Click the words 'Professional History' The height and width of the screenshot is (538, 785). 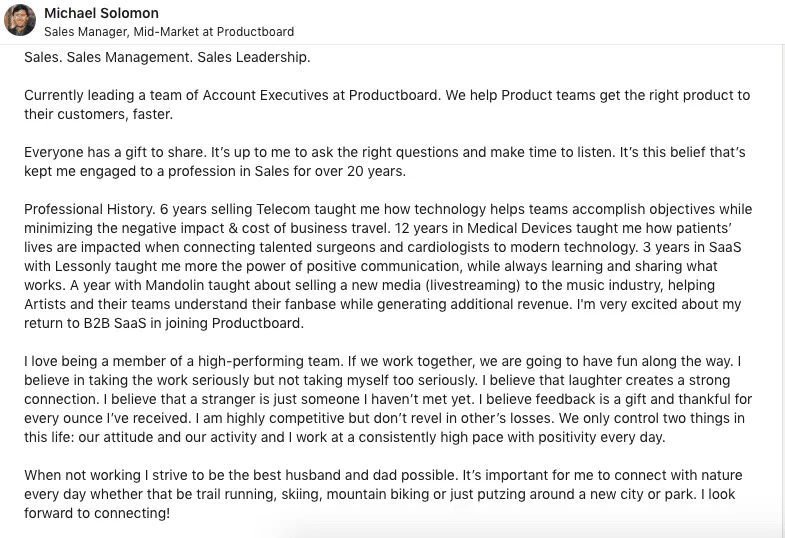pos(89,209)
